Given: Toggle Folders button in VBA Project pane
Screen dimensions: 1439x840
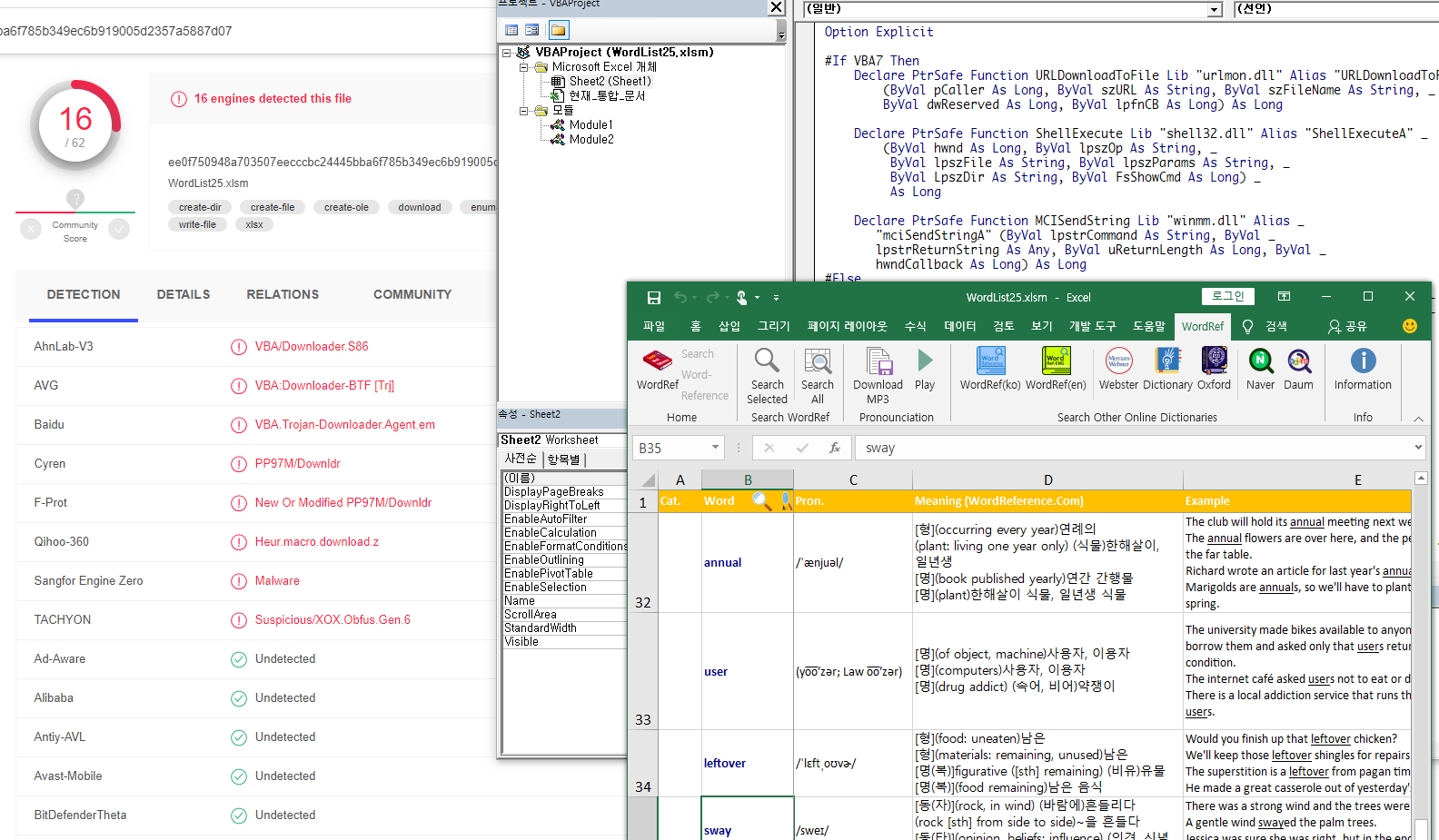Looking at the screenshot, I should coord(559,30).
